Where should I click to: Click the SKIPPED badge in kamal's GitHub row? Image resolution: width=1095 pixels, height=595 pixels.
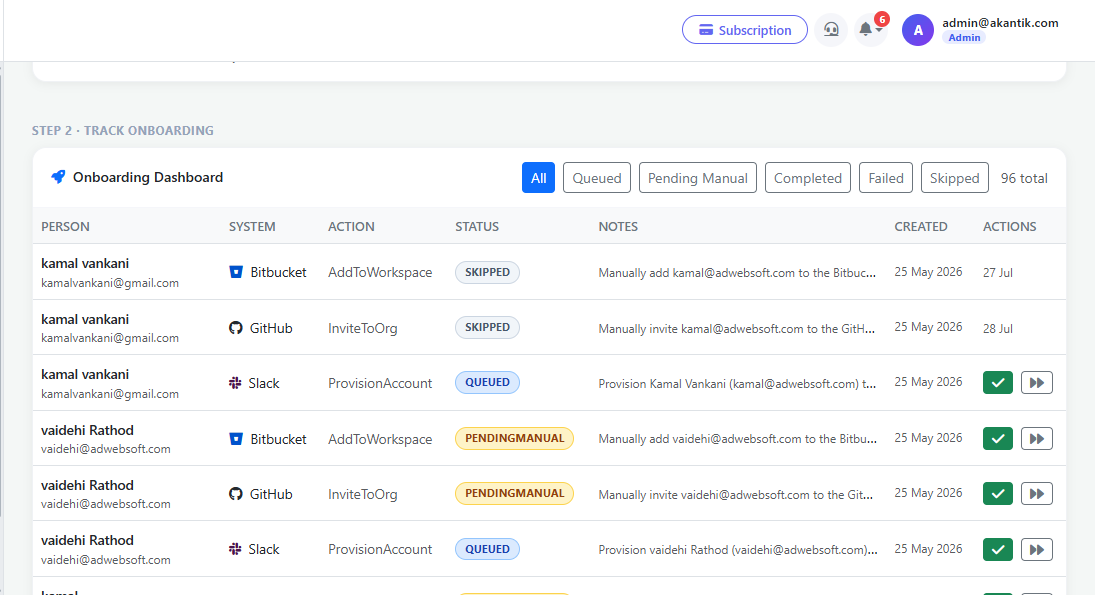click(x=487, y=328)
